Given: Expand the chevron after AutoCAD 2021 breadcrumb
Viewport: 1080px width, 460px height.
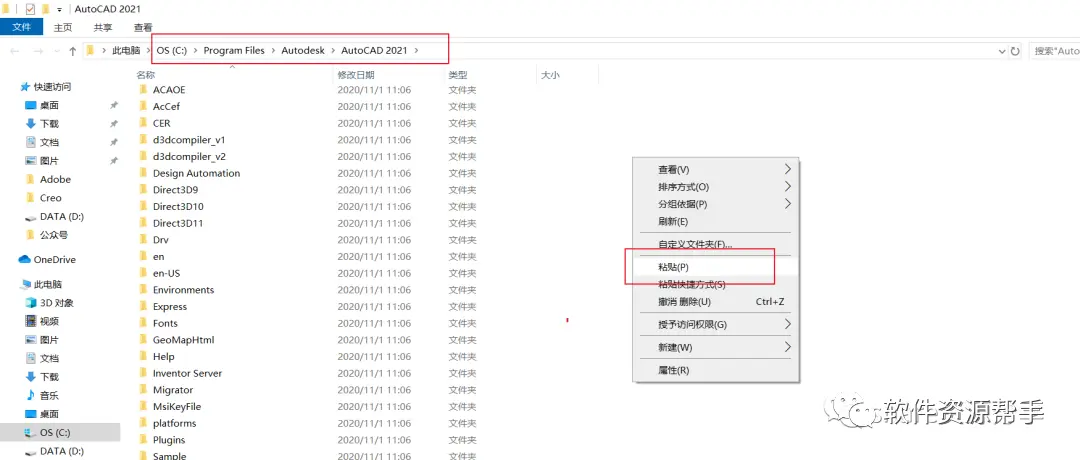Looking at the screenshot, I should pos(417,50).
